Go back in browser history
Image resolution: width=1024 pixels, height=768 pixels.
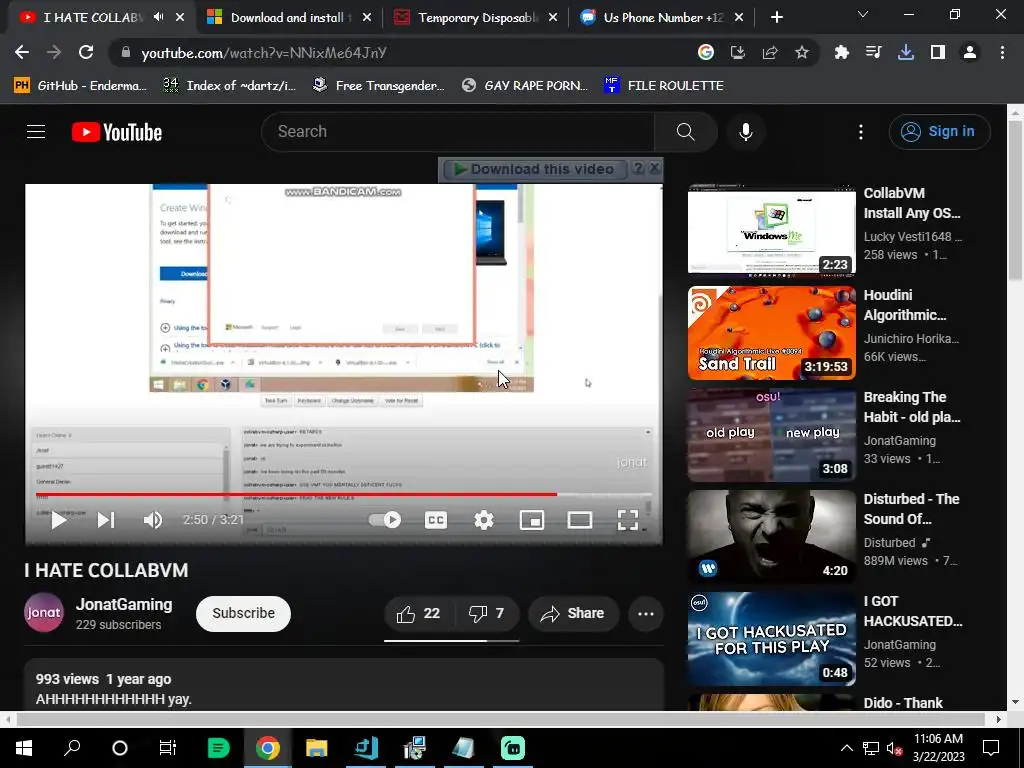click(22, 52)
